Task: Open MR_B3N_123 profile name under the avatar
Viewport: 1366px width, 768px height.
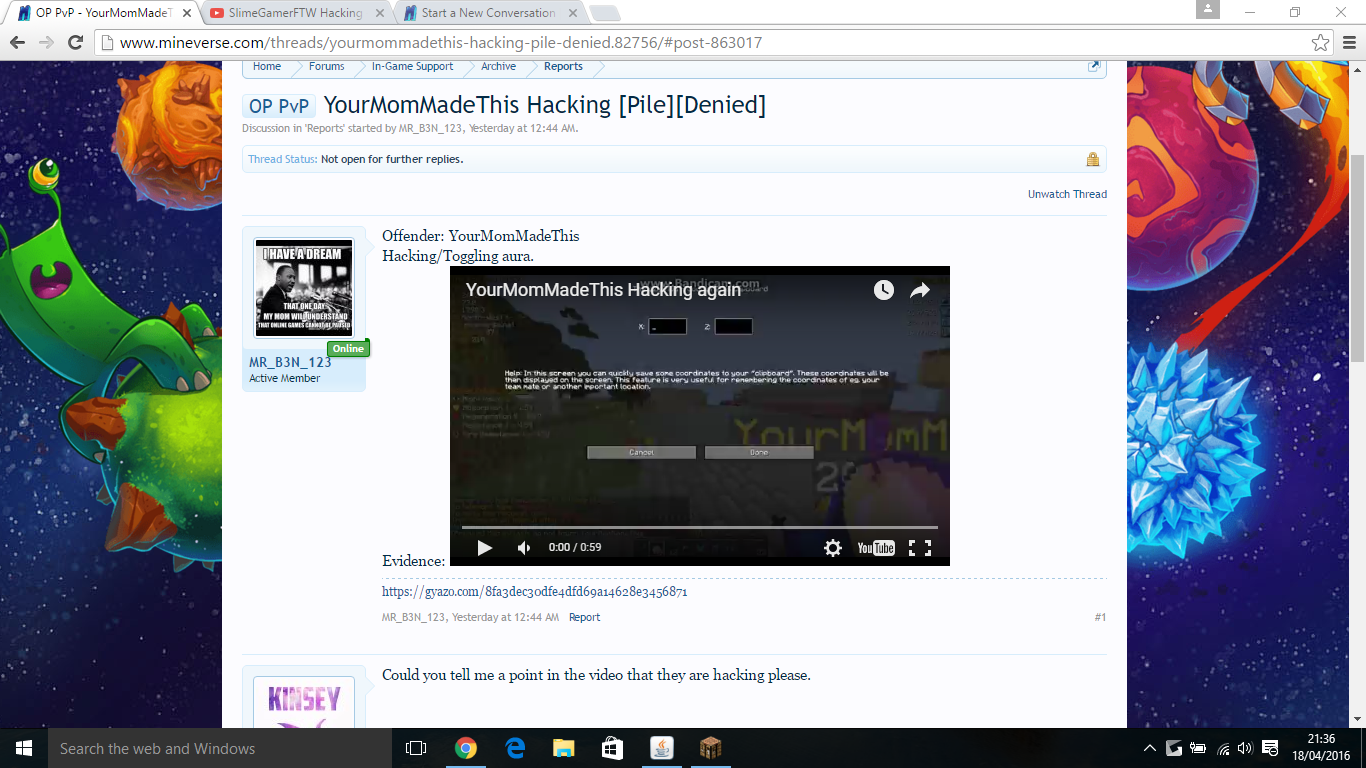Action: pyautogui.click(x=290, y=362)
